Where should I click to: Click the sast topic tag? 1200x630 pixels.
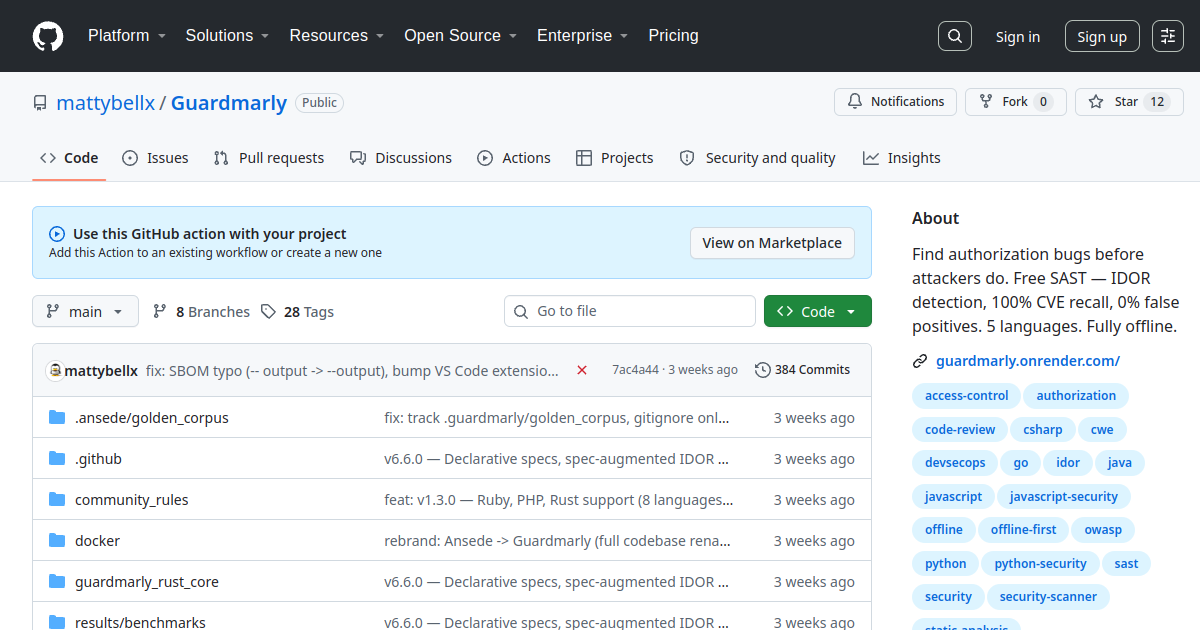pos(1126,564)
